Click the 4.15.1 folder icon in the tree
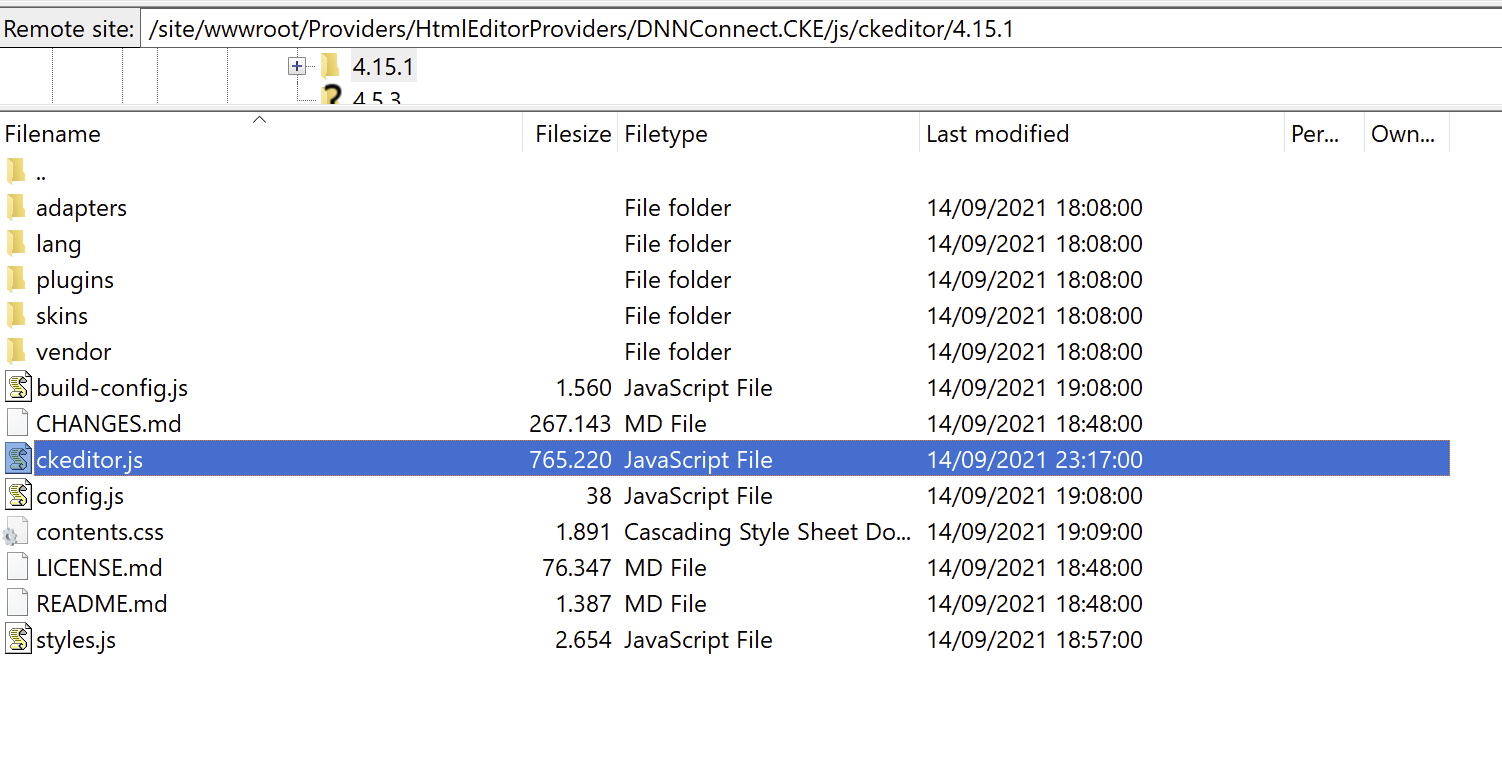This screenshot has width=1502, height=769. 329,65
